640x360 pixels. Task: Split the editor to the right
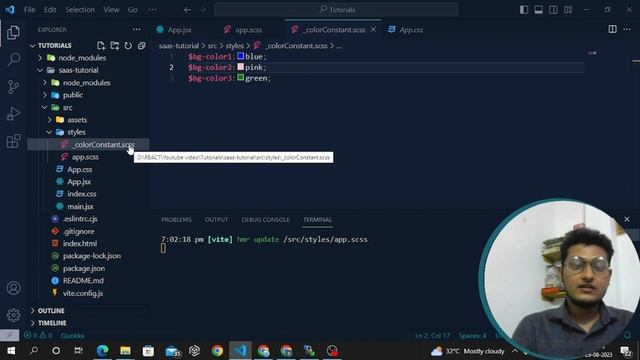612,29
